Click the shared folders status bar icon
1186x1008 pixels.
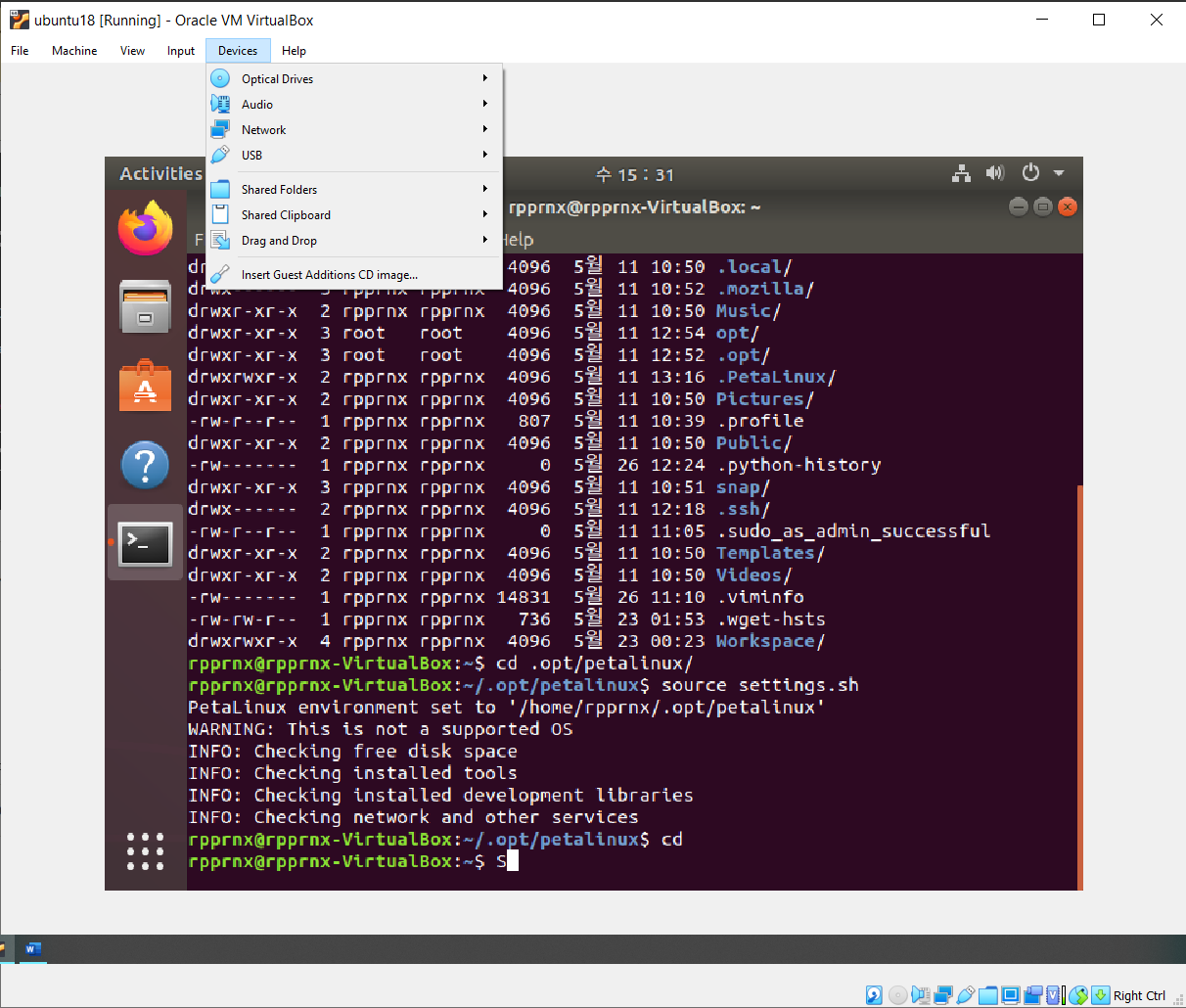coord(988,995)
